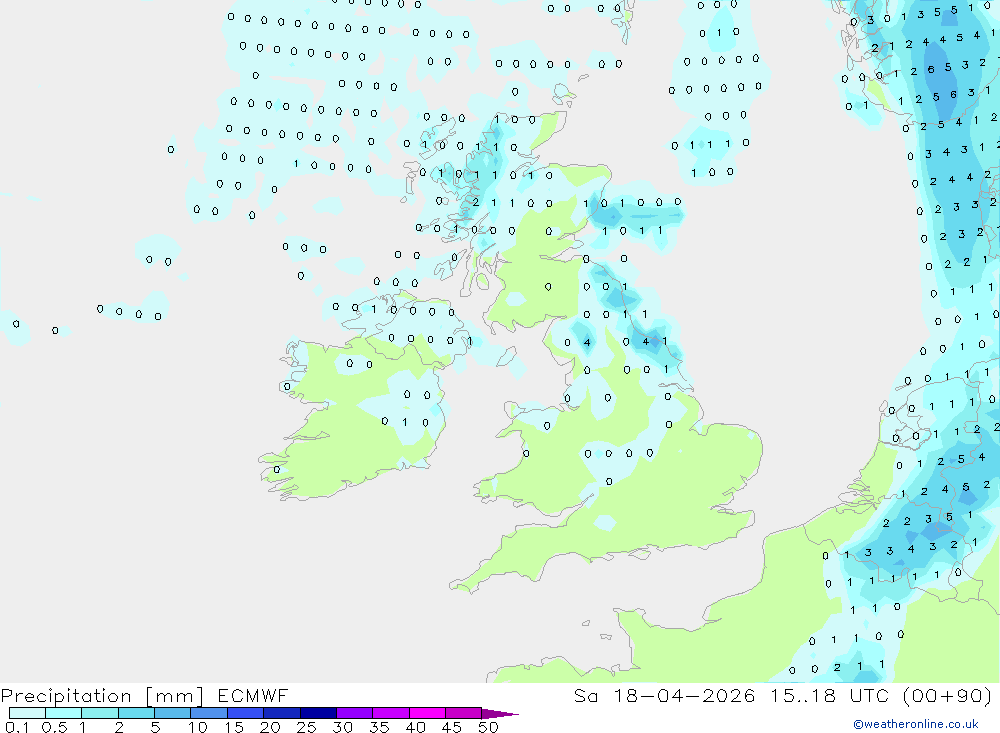This screenshot has width=1000, height=733.
Task: Click the "[mm]" unit label
Action: (x=175, y=696)
